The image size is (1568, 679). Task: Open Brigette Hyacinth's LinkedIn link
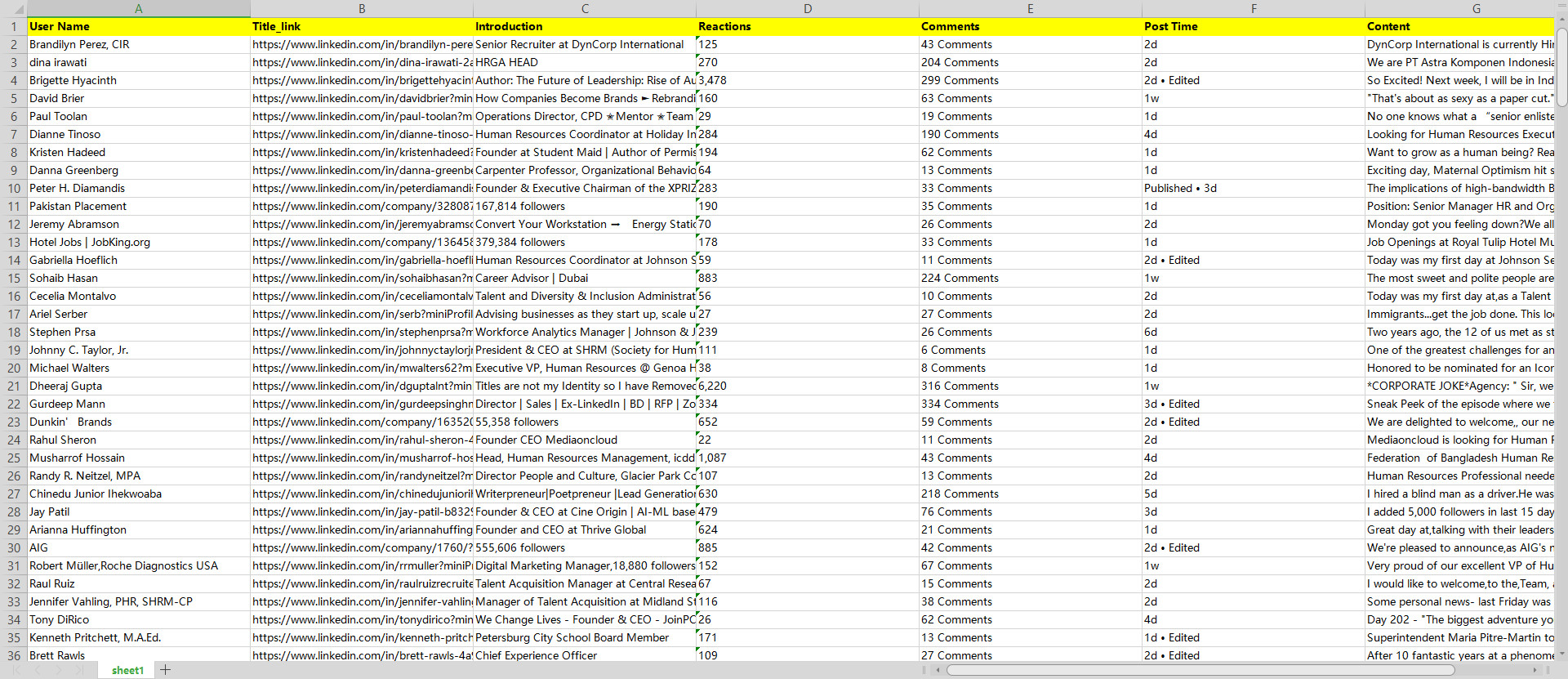tap(362, 80)
